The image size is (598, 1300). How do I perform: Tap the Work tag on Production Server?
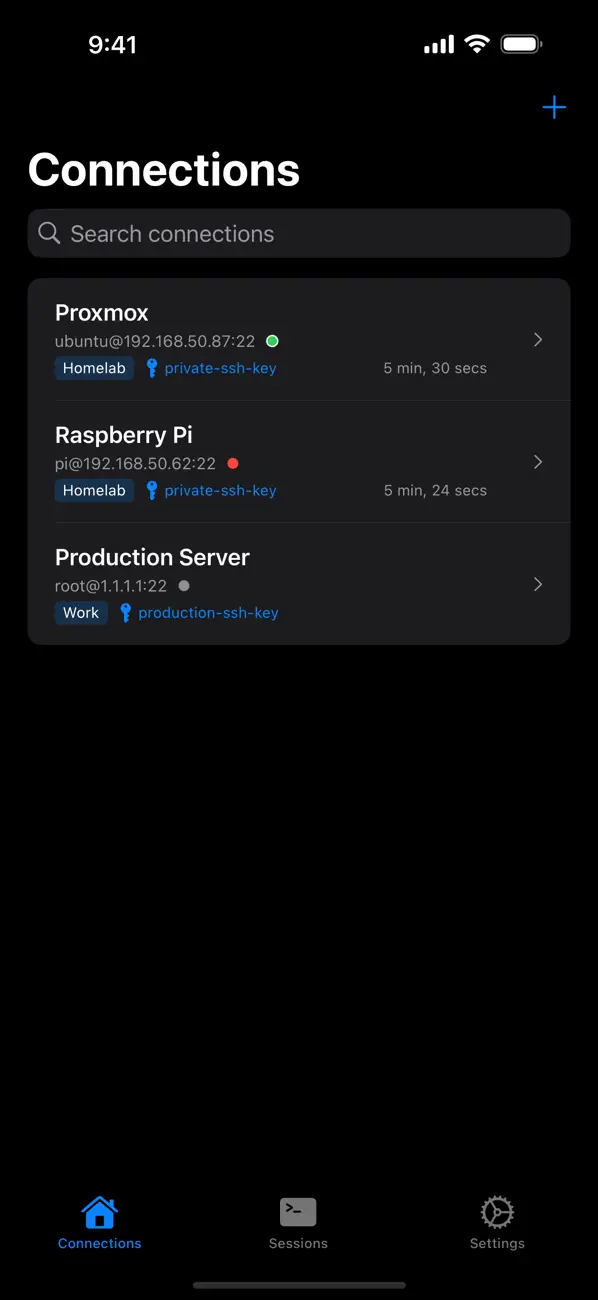pos(81,612)
